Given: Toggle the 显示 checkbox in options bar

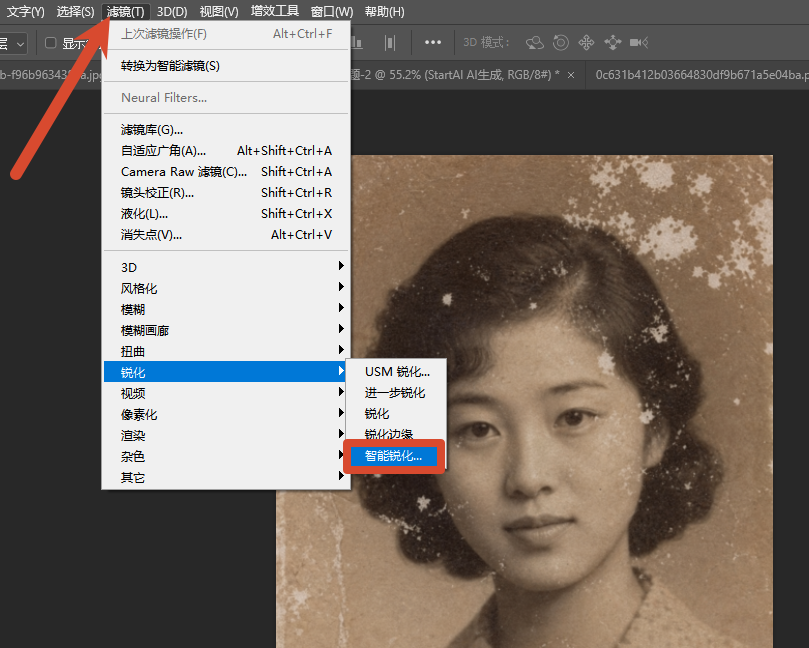Looking at the screenshot, I should 51,43.
